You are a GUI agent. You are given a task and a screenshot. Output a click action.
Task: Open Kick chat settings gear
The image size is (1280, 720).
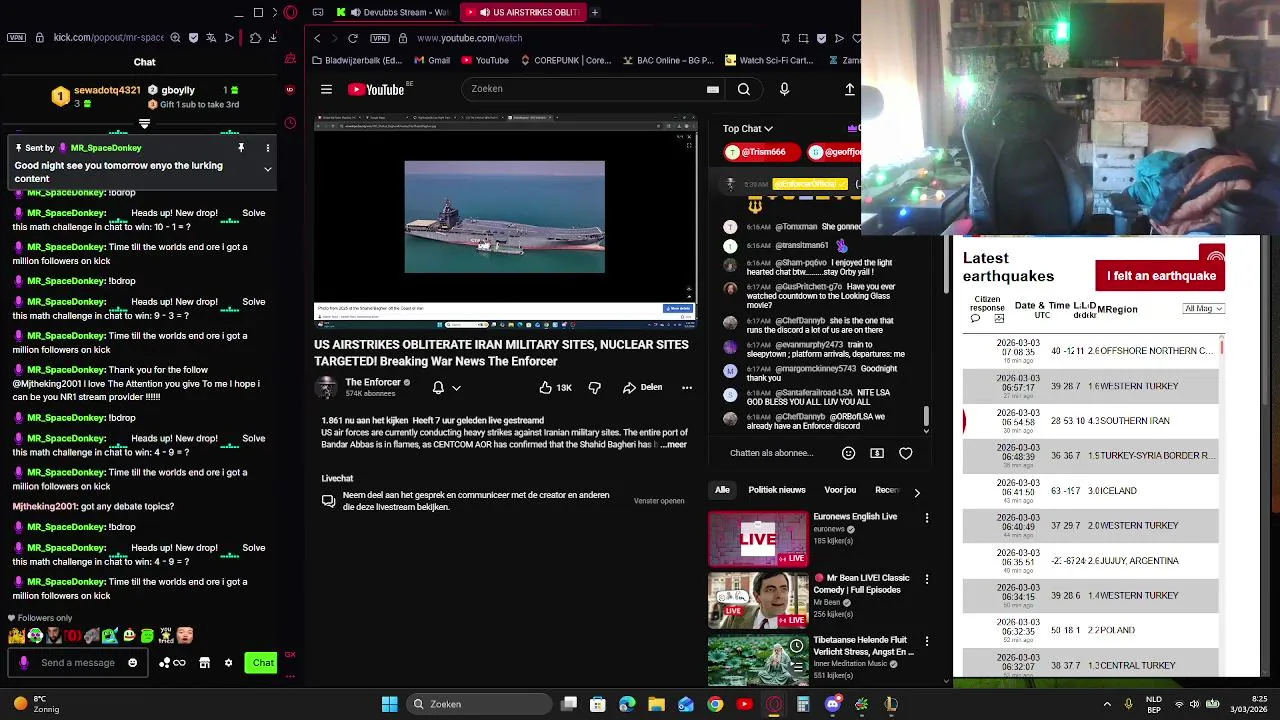click(228, 662)
